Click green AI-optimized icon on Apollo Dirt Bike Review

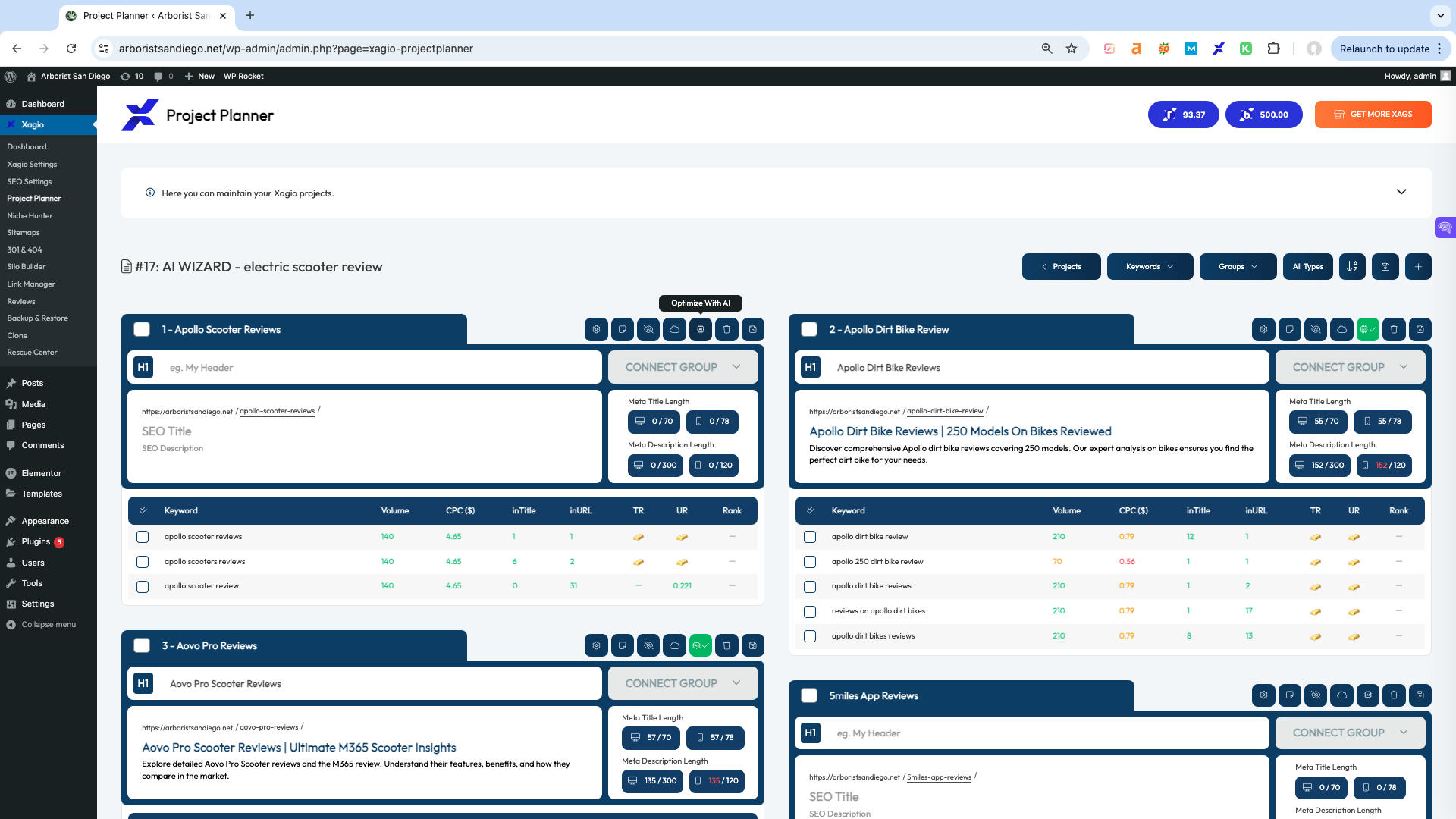[1367, 329]
